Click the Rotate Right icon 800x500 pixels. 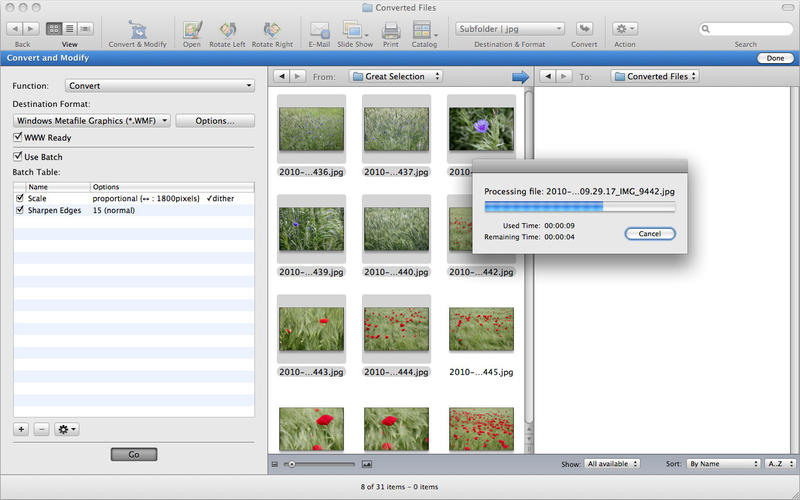tap(271, 29)
